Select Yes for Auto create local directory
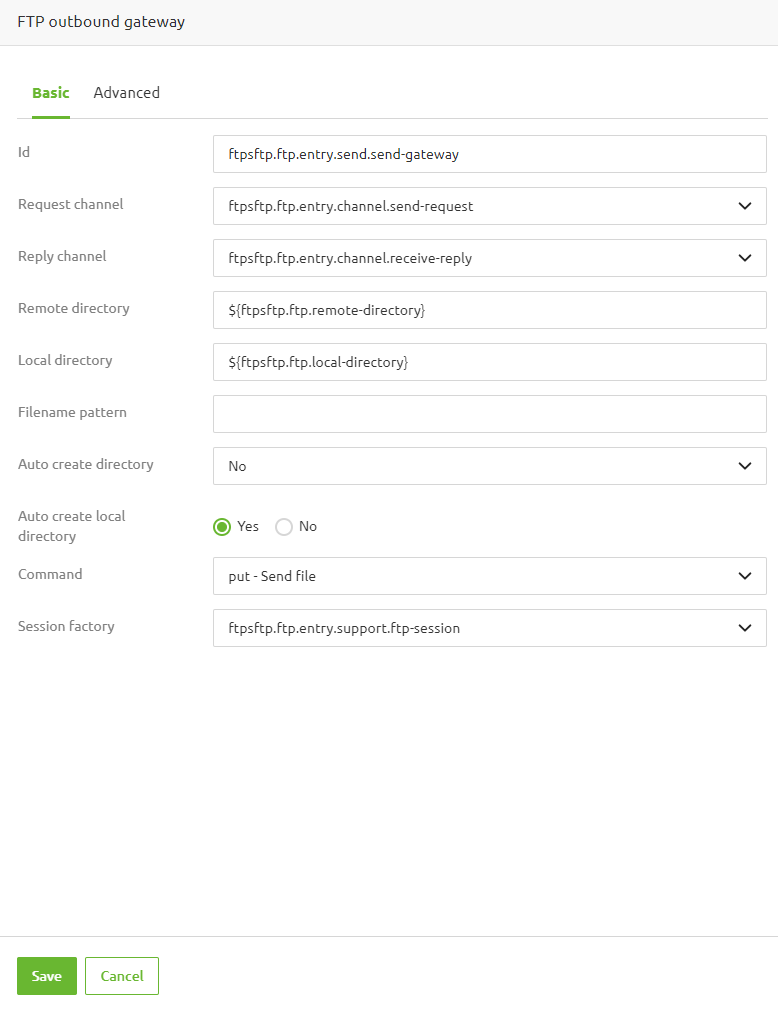 (x=222, y=527)
